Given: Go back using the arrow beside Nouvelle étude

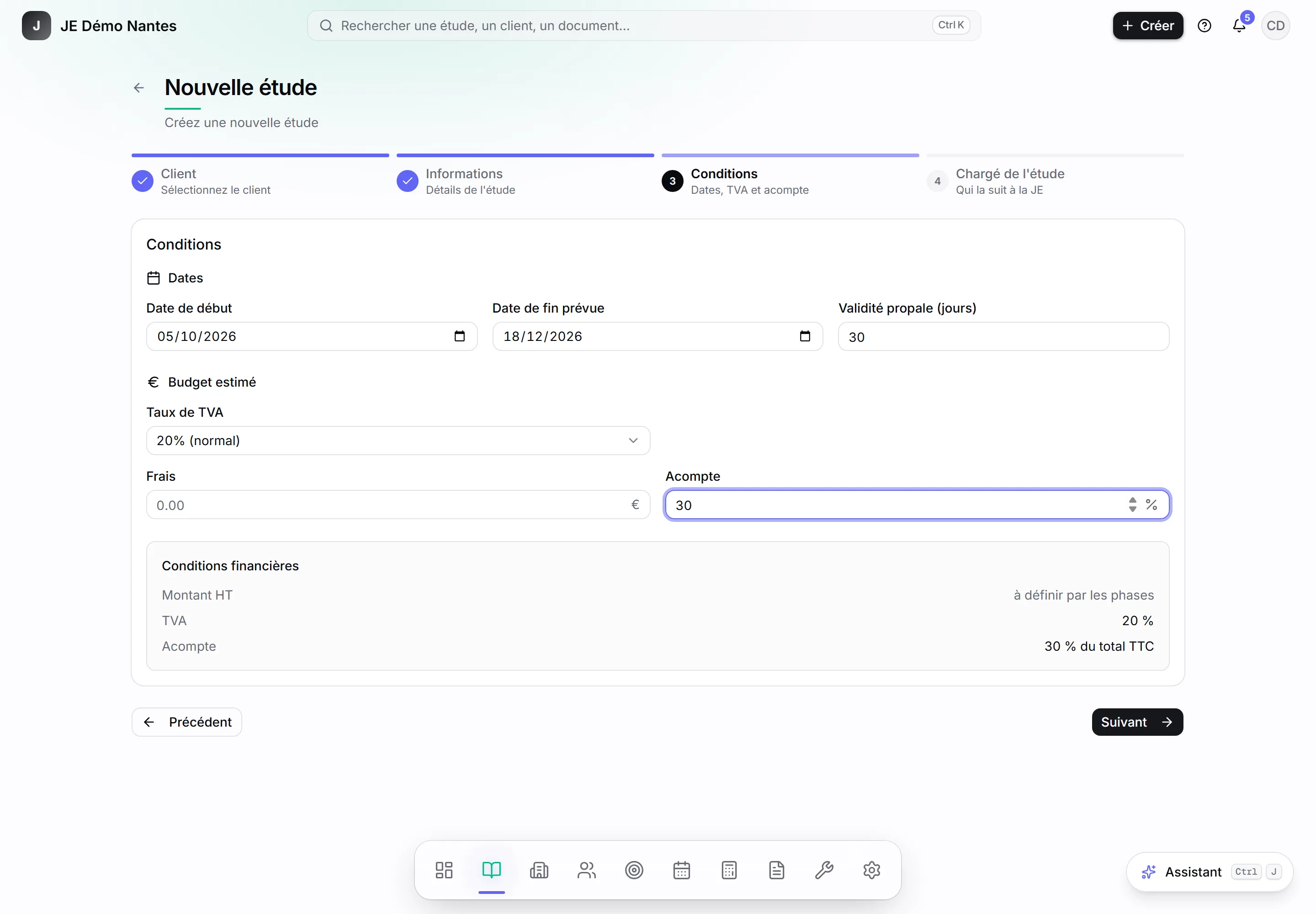Looking at the screenshot, I should click(x=138, y=88).
